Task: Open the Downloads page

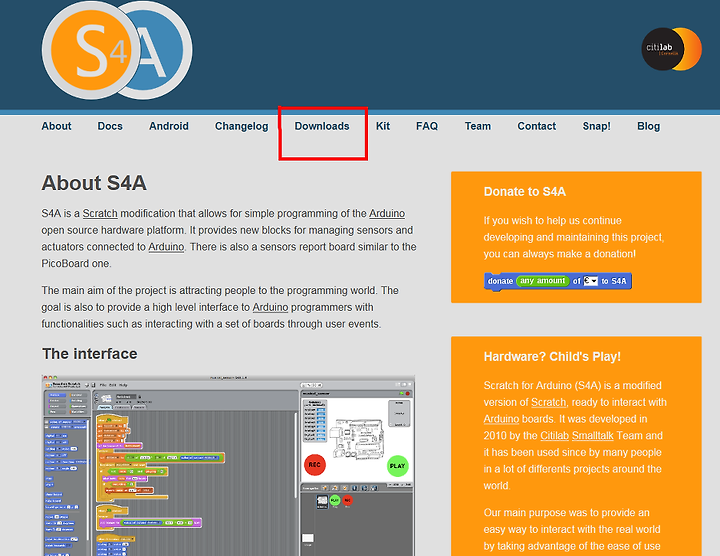Action: click(x=322, y=126)
